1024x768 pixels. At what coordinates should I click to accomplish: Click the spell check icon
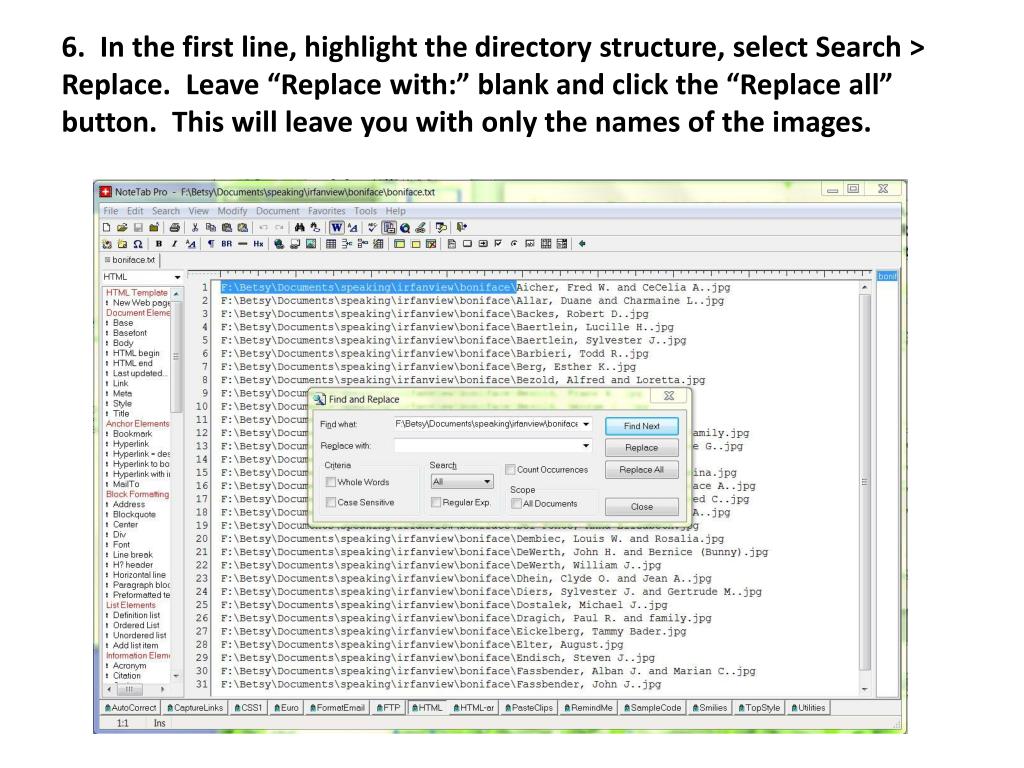coord(372,227)
